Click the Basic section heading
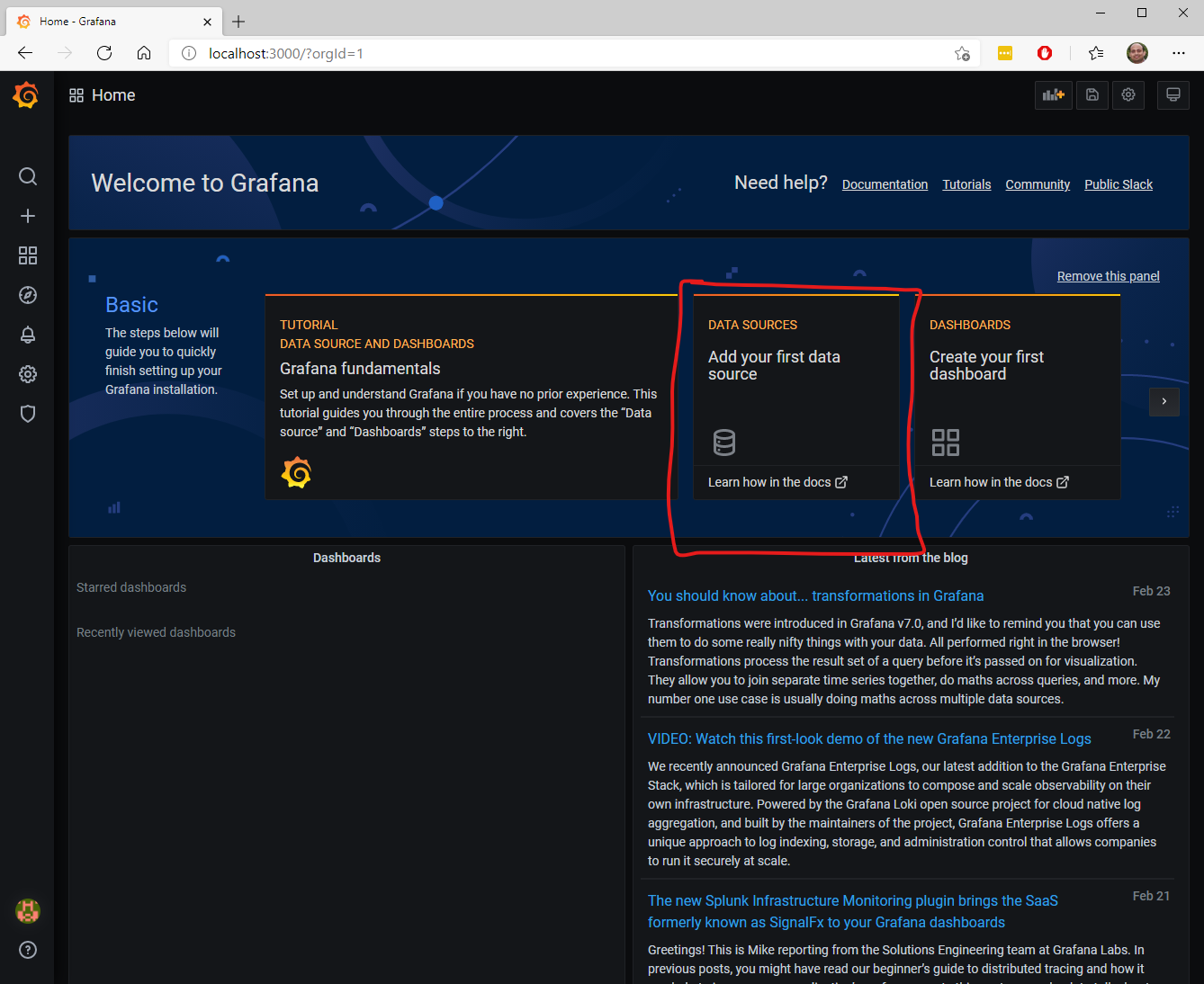Screen dimensions: 1204x984 [x=131, y=305]
